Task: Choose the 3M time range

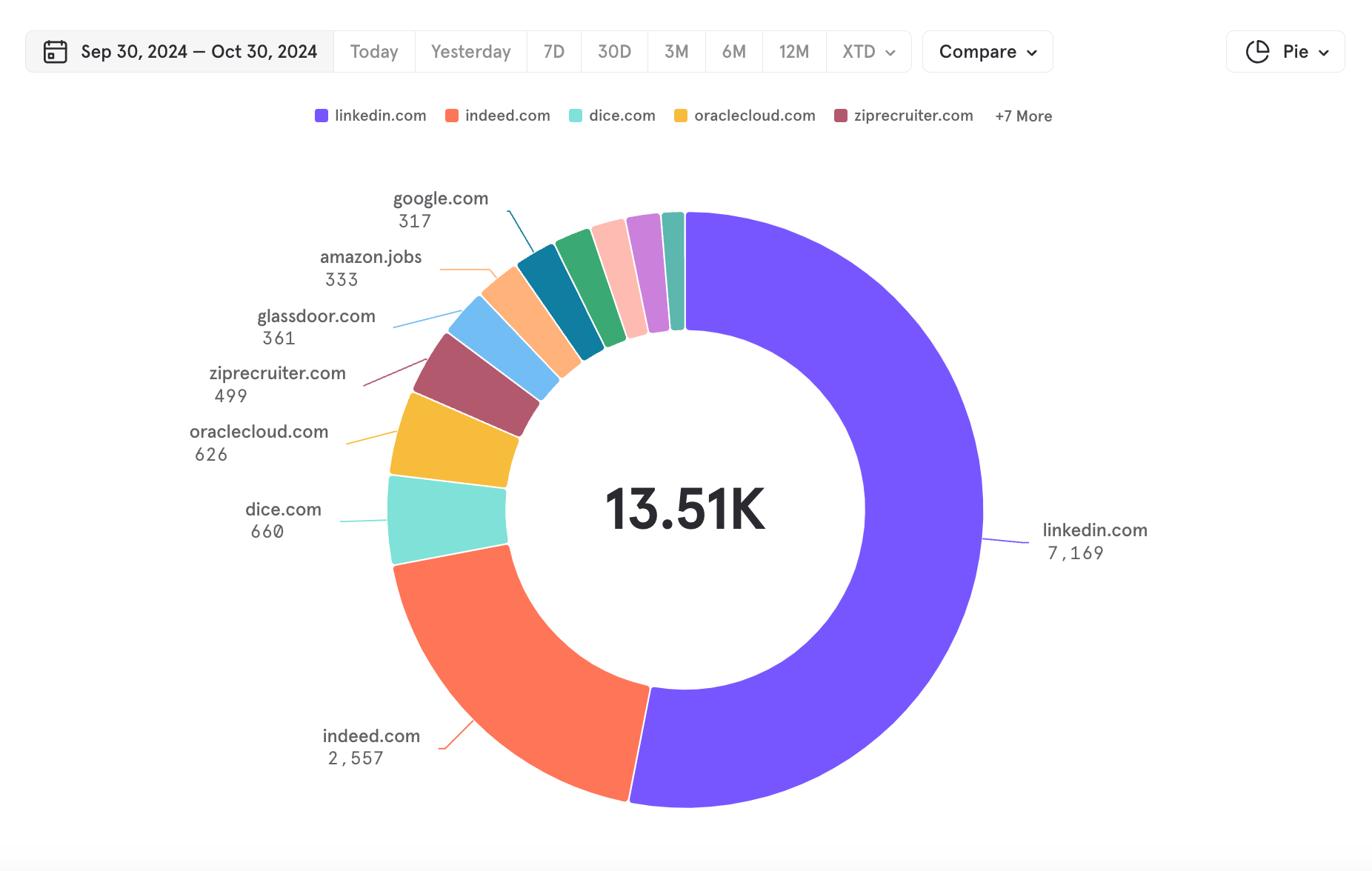Action: coord(676,52)
